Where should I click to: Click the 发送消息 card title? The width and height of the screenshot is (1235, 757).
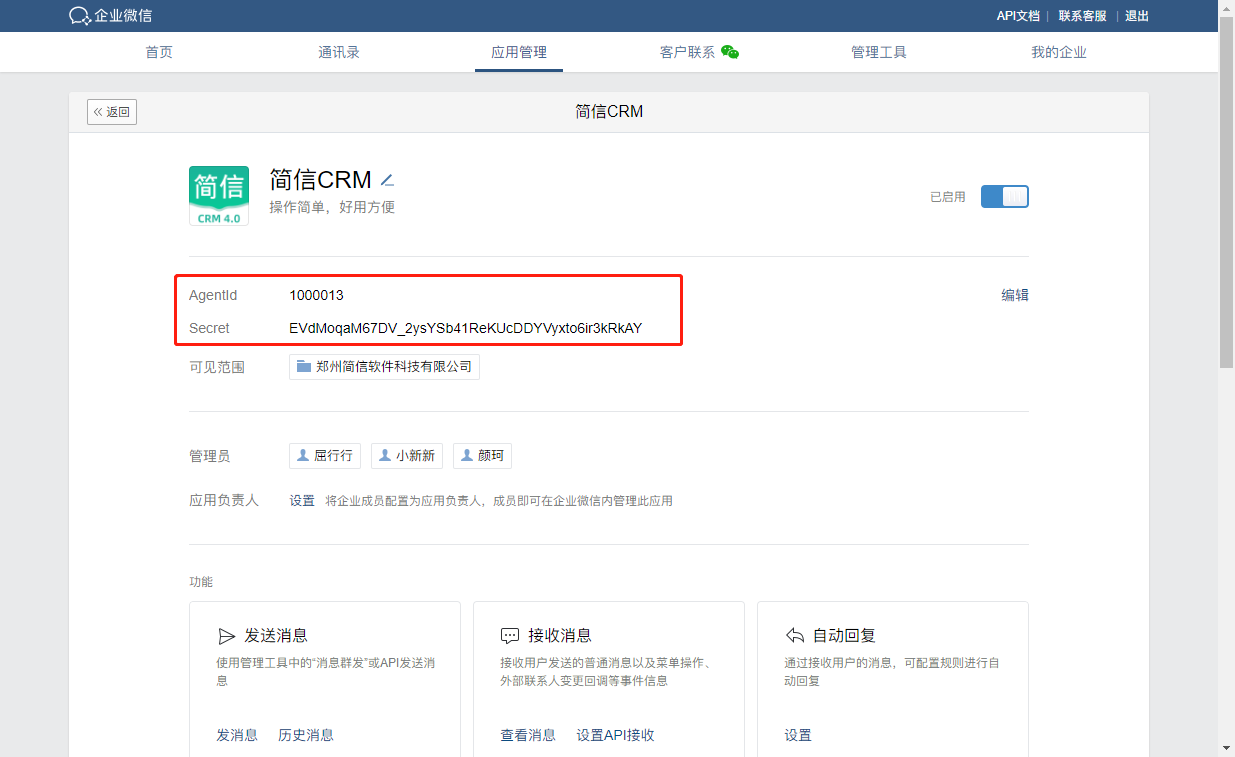(276, 636)
